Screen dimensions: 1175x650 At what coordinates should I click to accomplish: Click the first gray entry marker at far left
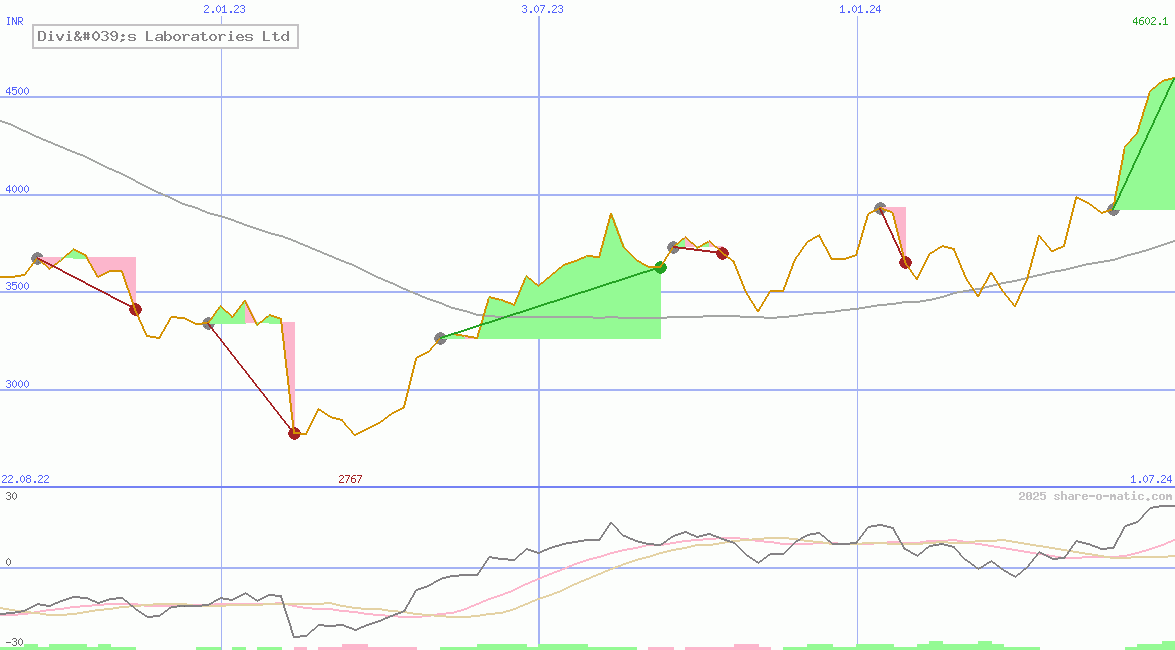tap(37, 258)
